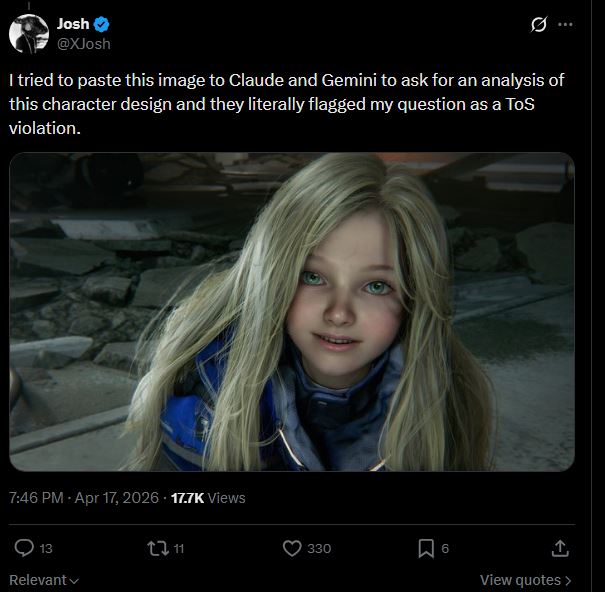Image resolution: width=605 pixels, height=592 pixels.
Task: Open the Grok explain icon on the post
Action: pyautogui.click(x=539, y=25)
